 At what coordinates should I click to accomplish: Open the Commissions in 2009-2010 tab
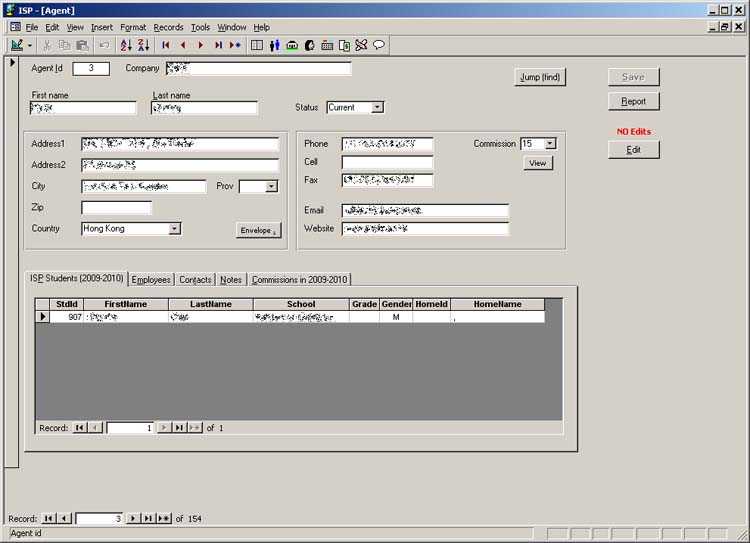300,280
